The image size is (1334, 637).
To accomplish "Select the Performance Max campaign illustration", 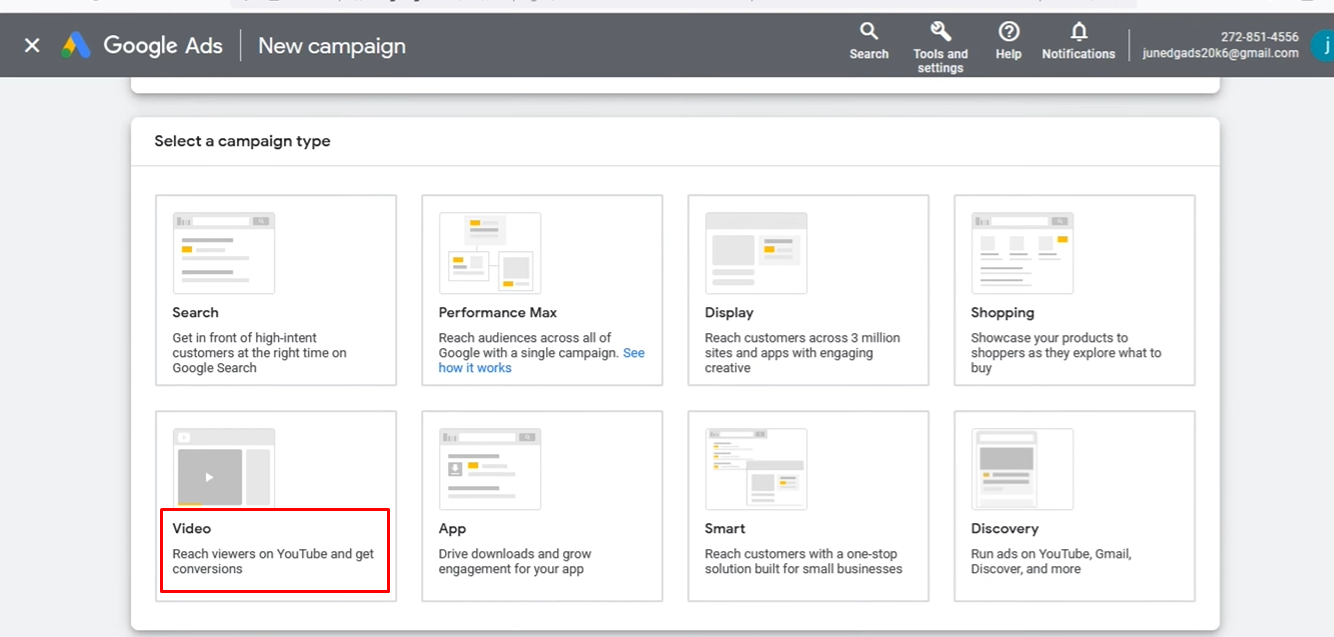I will tap(490, 253).
